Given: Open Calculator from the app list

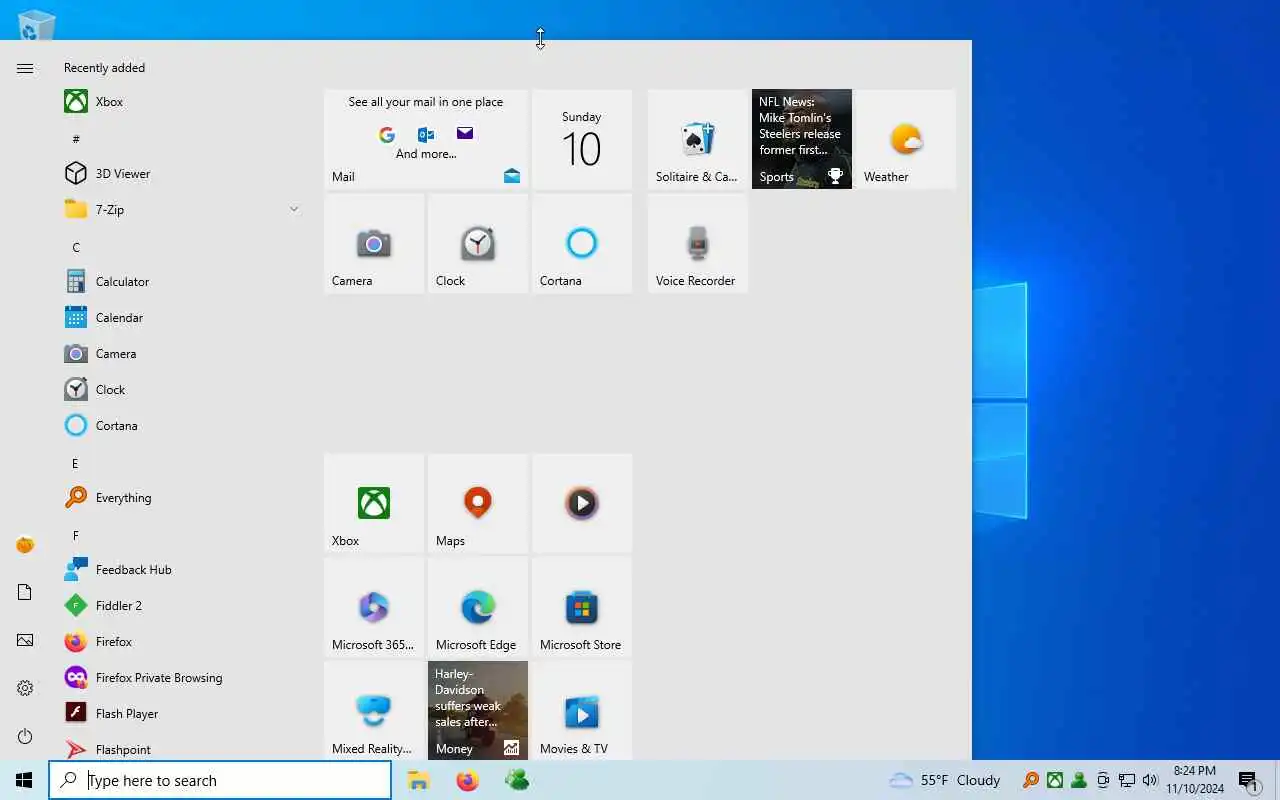Looking at the screenshot, I should (x=180, y=282).
